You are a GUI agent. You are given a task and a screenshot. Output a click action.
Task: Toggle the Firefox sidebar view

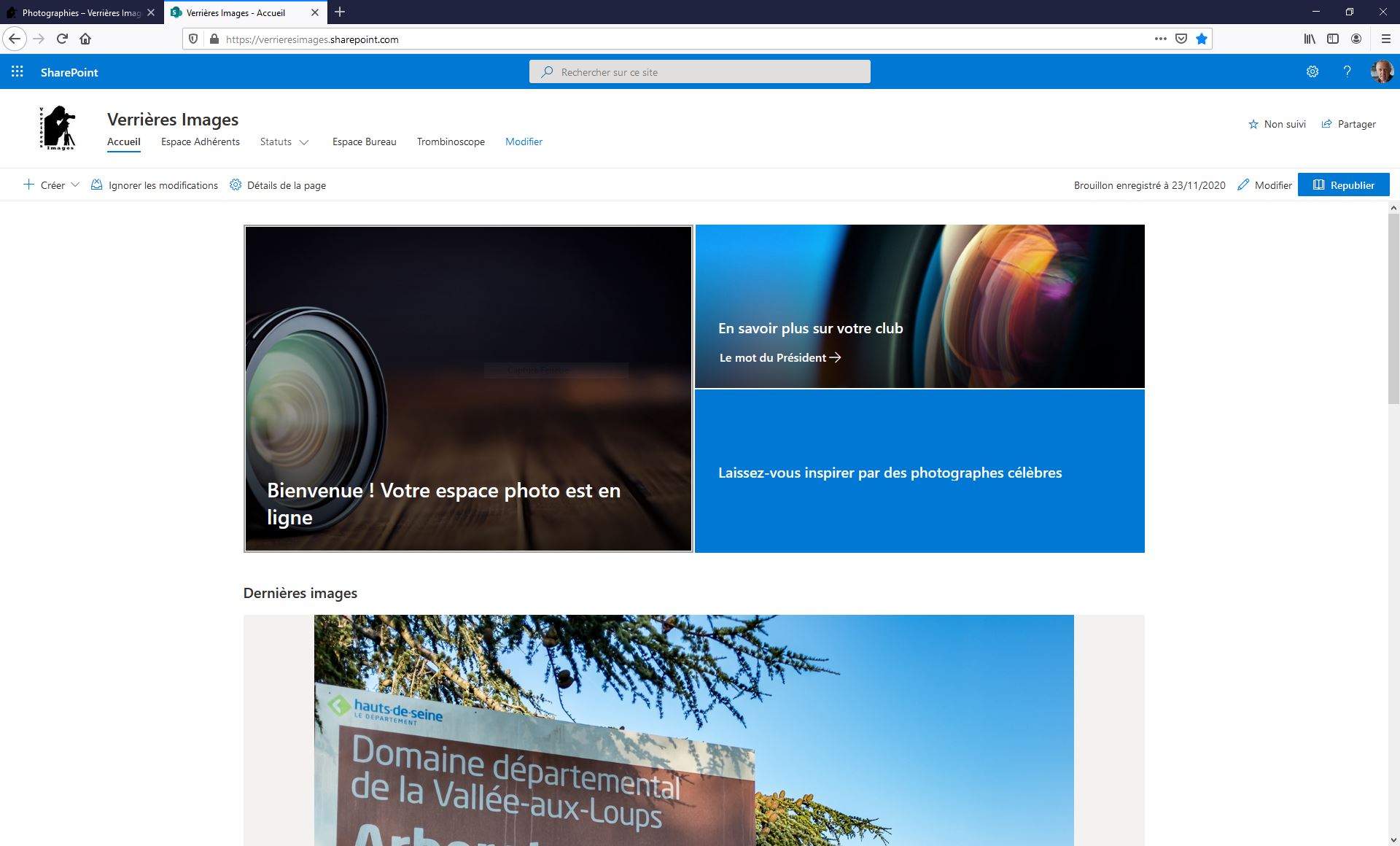point(1333,39)
